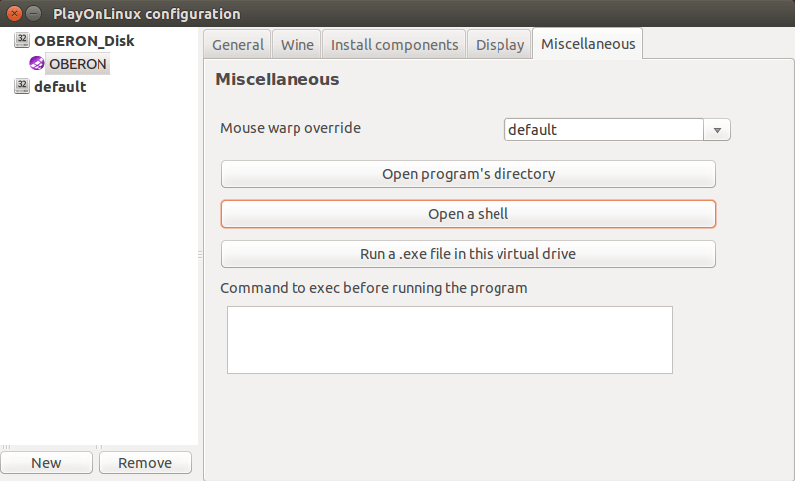Screen dimensions: 795x481
Task: Focus the command to exec text box
Action: click(449, 340)
